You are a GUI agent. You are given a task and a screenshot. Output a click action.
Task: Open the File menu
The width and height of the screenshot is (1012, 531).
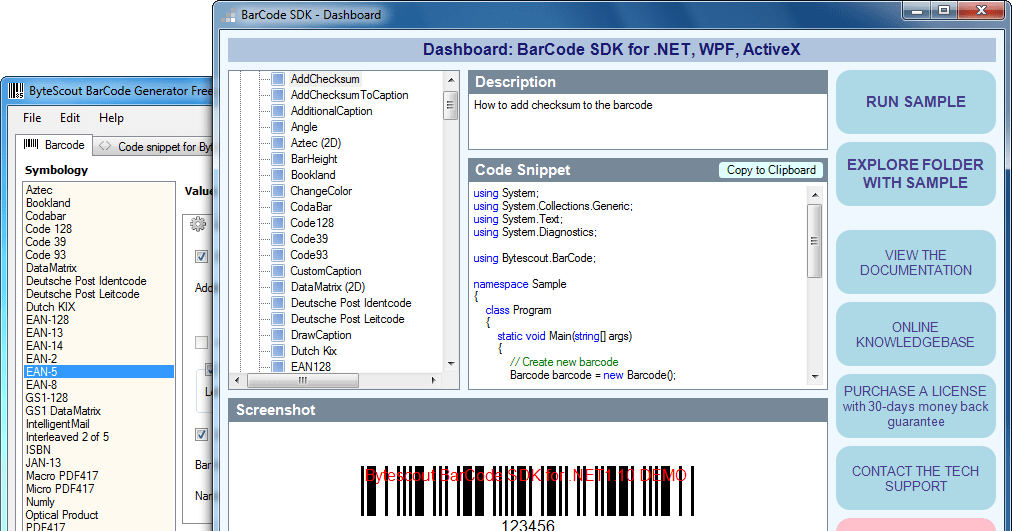click(32, 118)
